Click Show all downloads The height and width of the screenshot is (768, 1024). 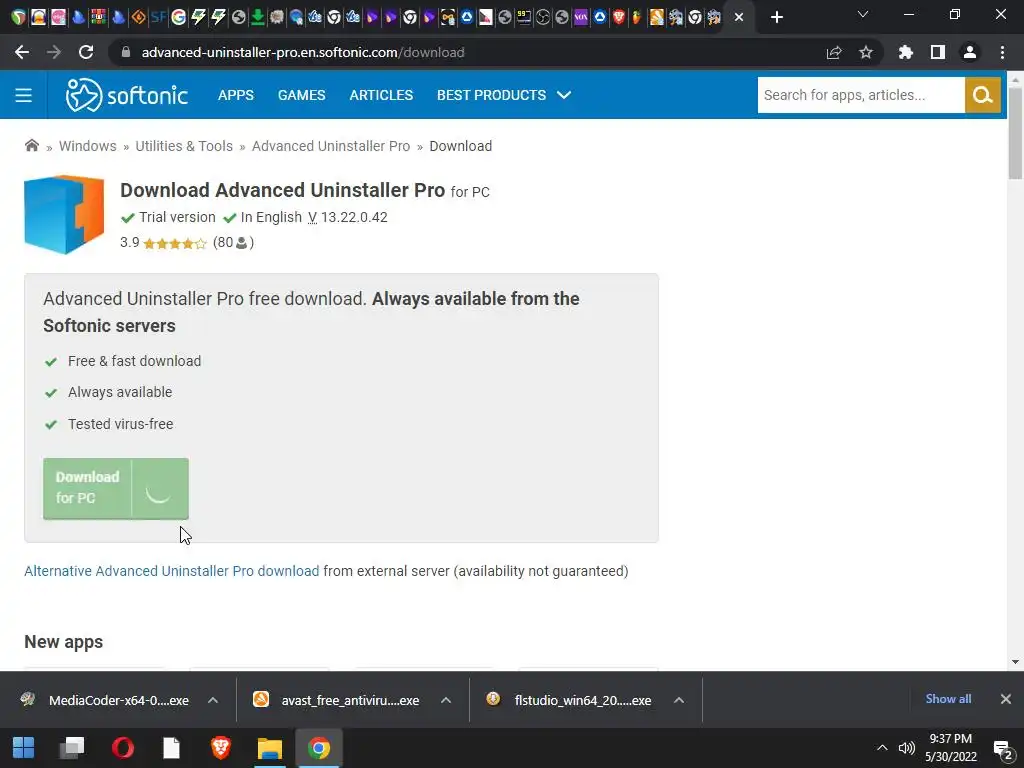click(948, 699)
